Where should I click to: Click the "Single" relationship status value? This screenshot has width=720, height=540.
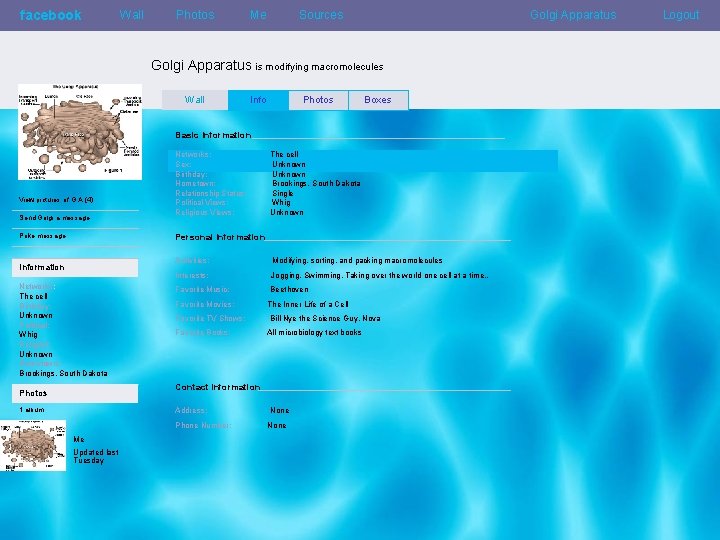pyautogui.click(x=283, y=193)
